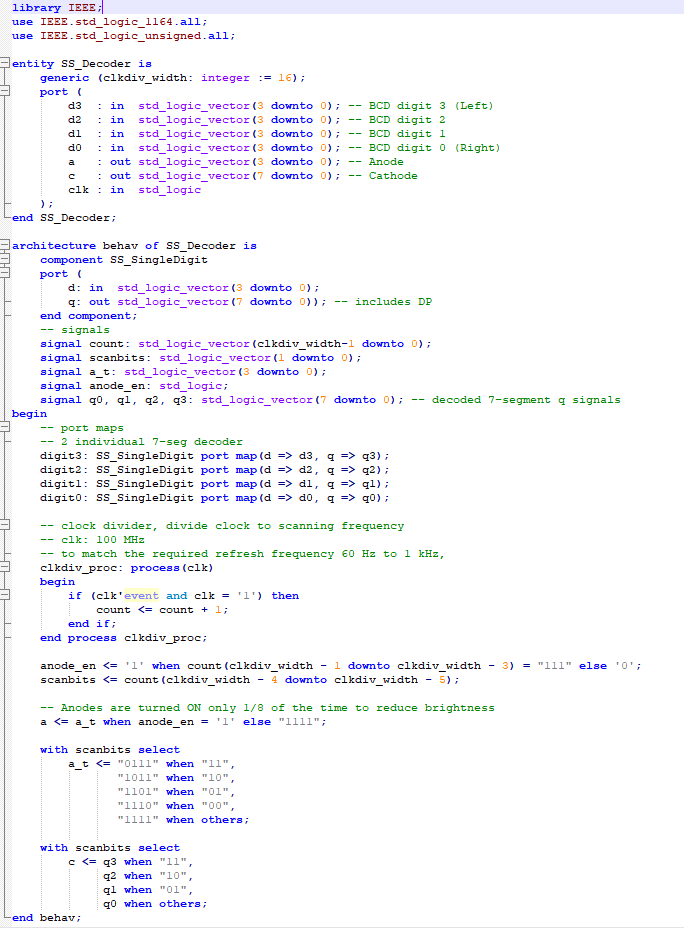Click the '"1011" when "10"' line
The height and width of the screenshot is (929, 684).
click(176, 778)
